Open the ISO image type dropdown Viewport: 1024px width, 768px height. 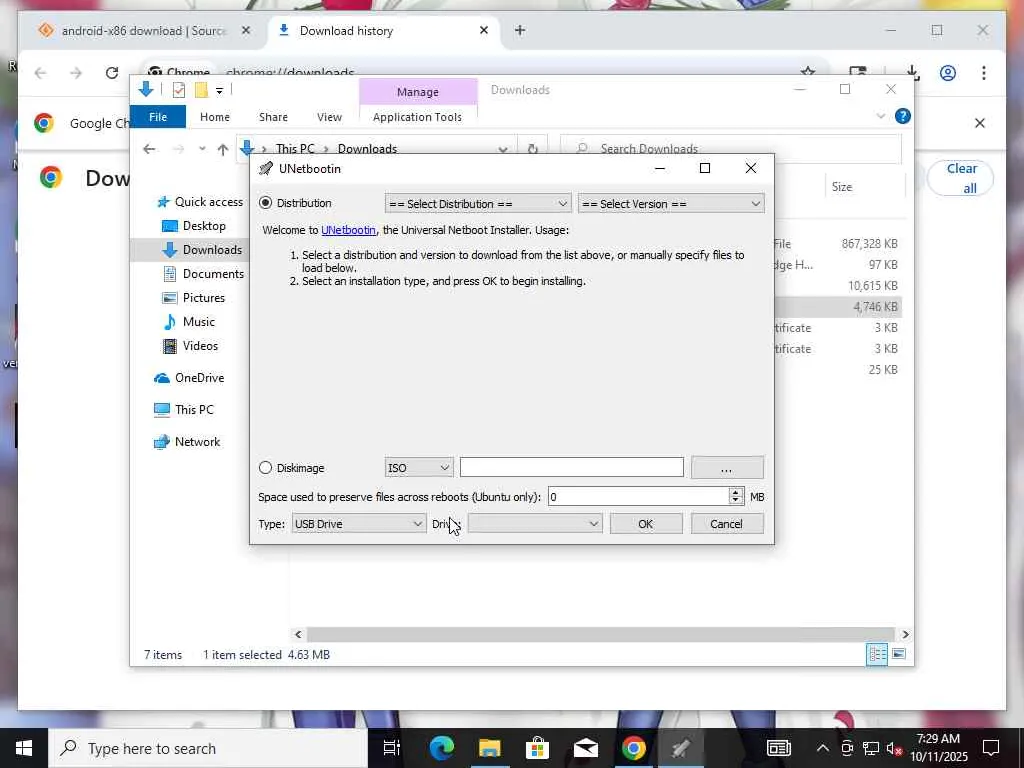419,468
